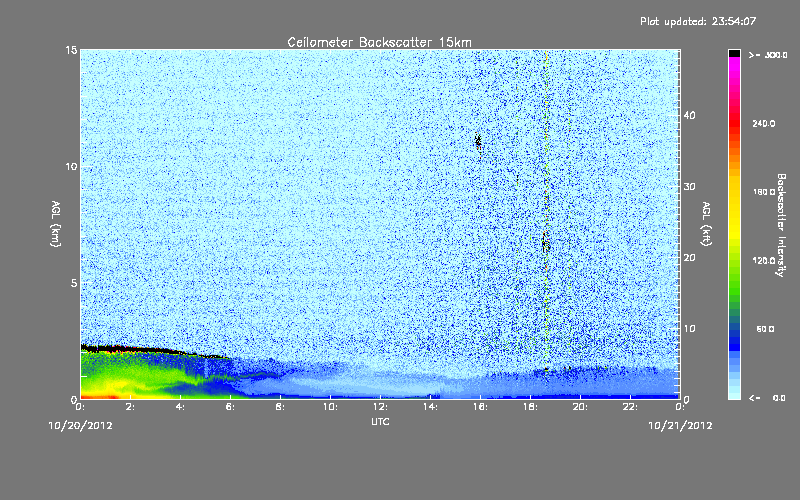This screenshot has height=500, width=800.
Task: Click the "120.0" colorbar value
Action: [x=764, y=260]
